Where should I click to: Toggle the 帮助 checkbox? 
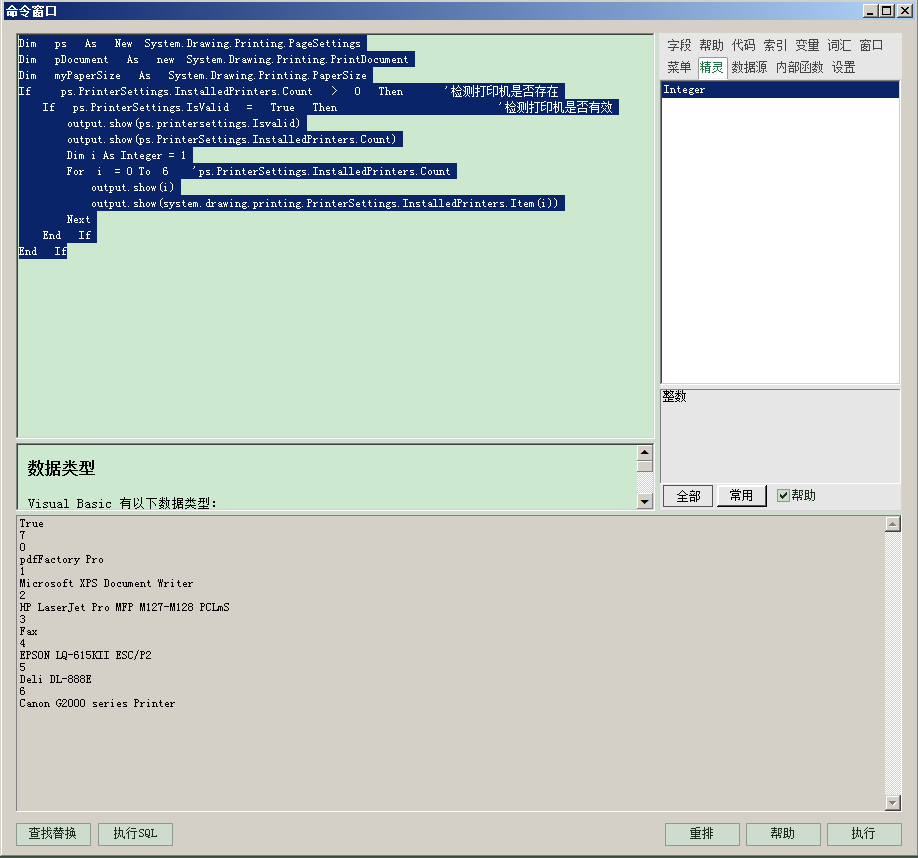pos(783,496)
